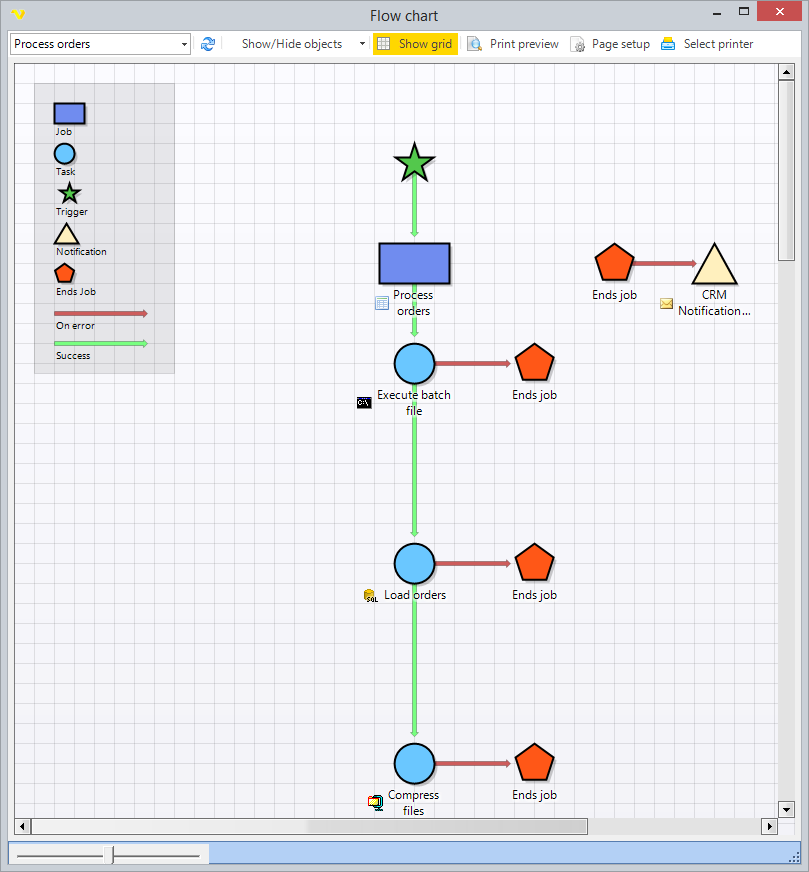
Task: Toggle the Show grid button
Action: [x=415, y=44]
